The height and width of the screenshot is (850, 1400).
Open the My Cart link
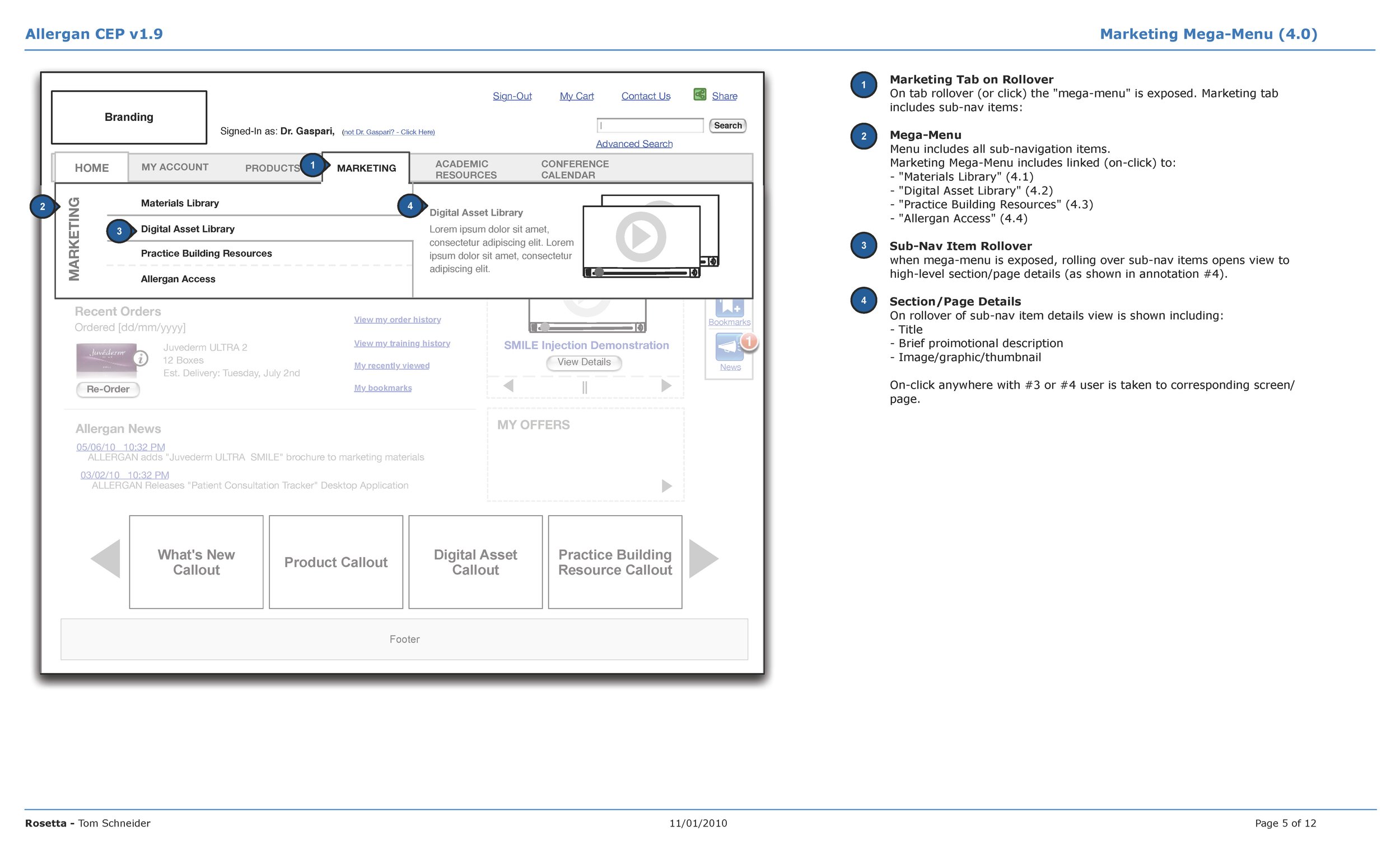point(576,96)
